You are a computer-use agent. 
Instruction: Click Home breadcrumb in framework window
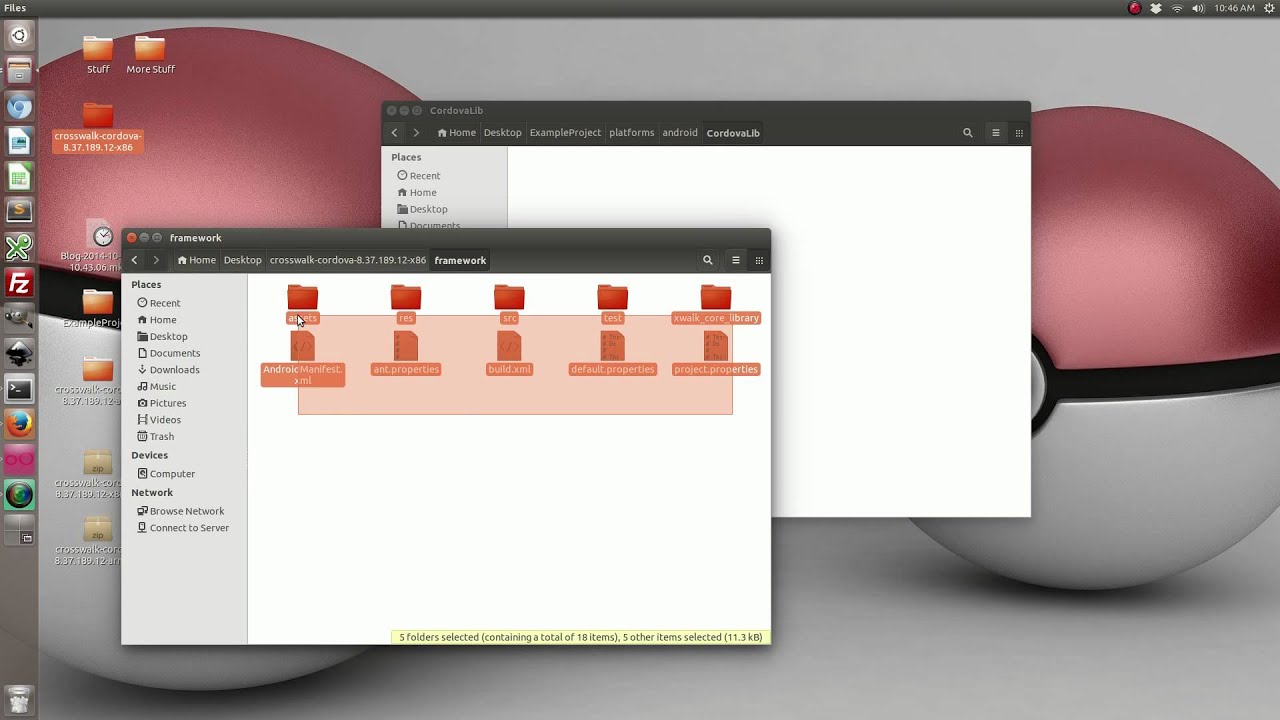click(196, 260)
